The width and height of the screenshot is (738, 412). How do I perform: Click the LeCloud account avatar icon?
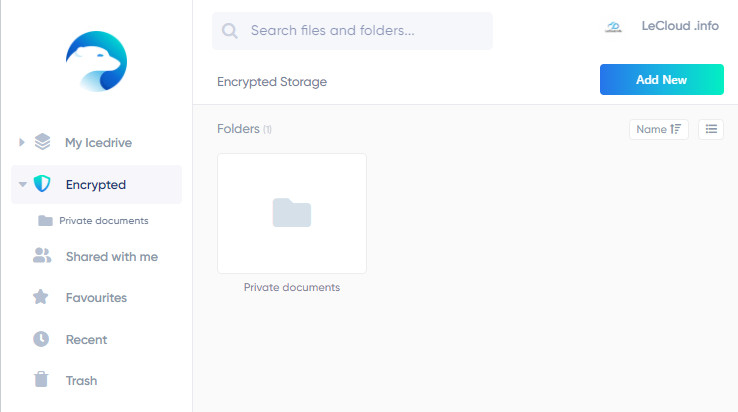coord(613,27)
